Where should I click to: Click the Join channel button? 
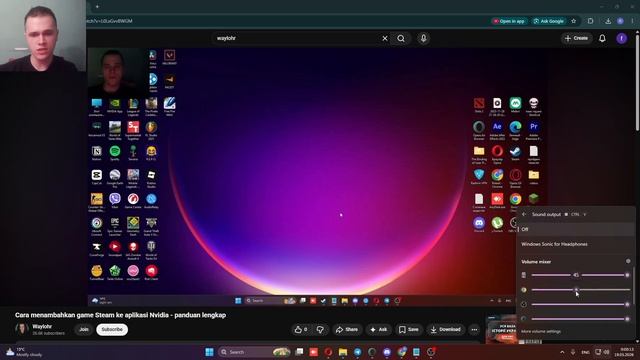click(84, 329)
